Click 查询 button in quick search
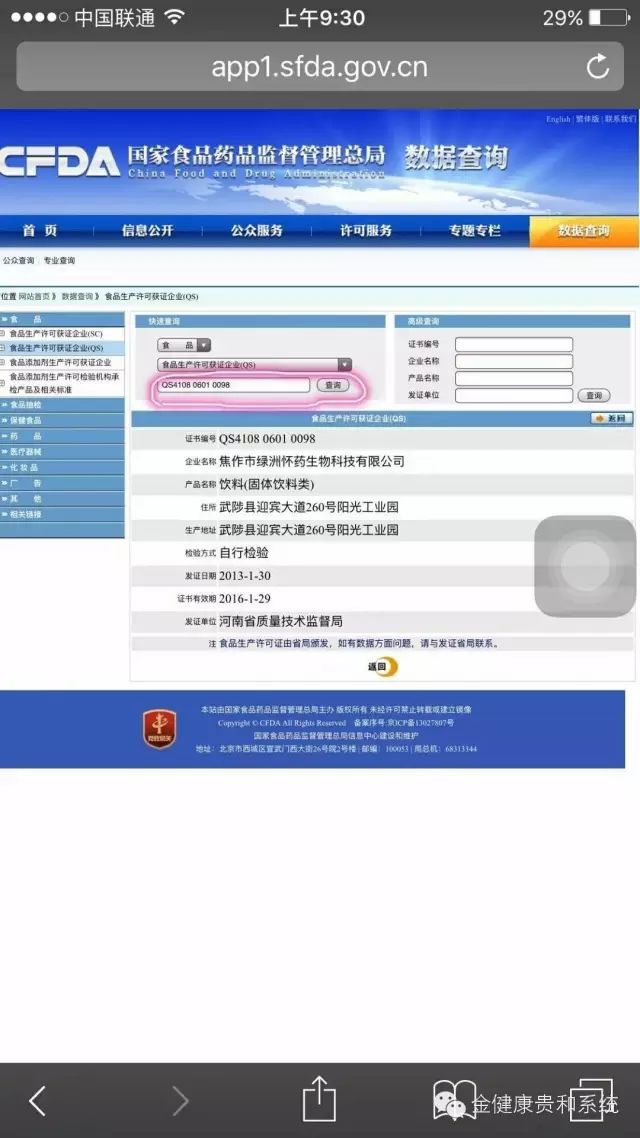Screen dimensions: 640x1138 (332, 385)
